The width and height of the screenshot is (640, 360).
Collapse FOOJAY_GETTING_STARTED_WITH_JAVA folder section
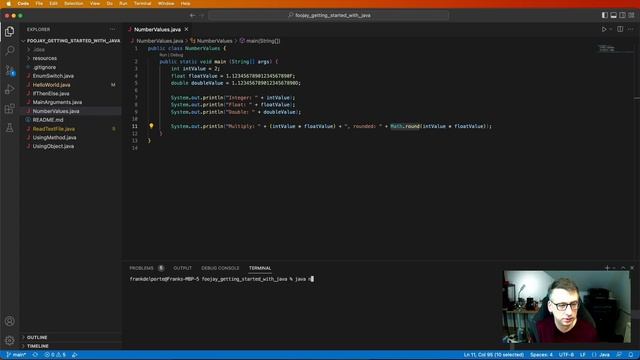(70, 41)
